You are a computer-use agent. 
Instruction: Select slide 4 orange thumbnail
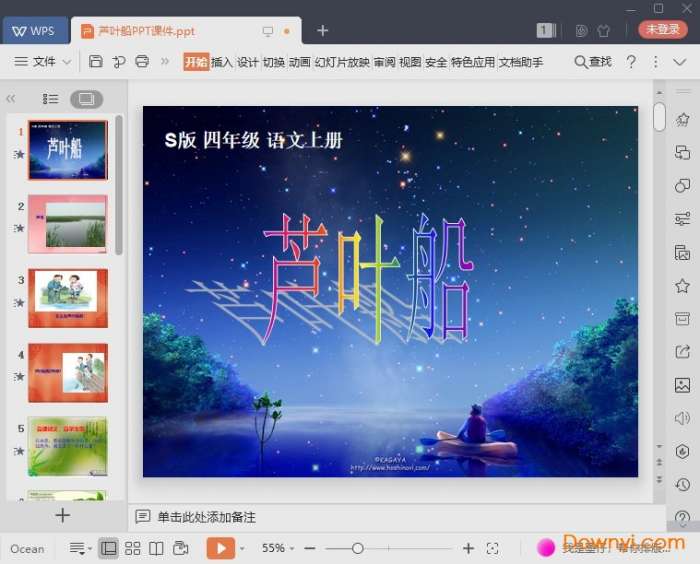pos(68,373)
